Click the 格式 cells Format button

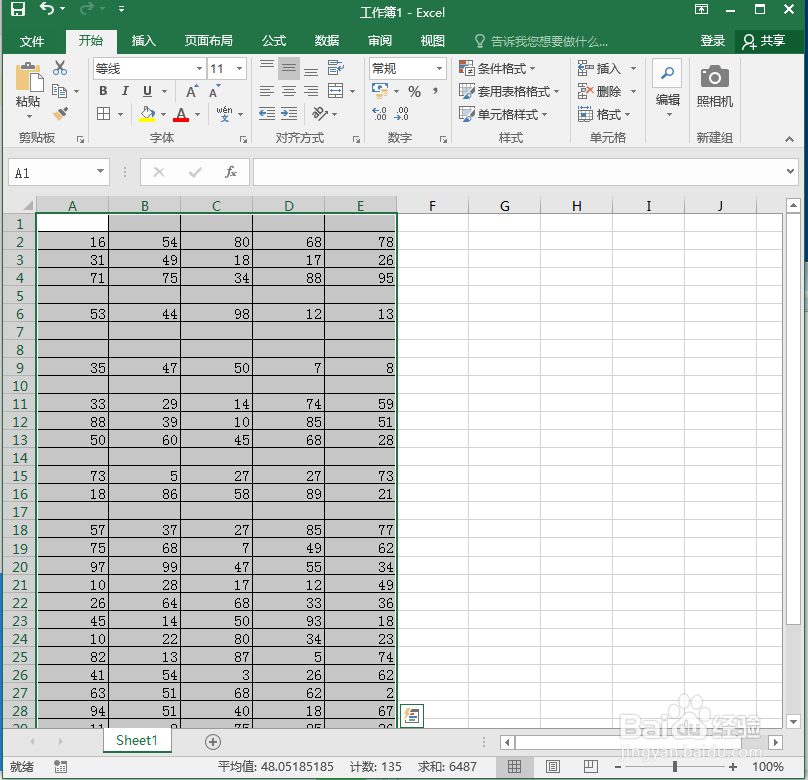(x=604, y=114)
